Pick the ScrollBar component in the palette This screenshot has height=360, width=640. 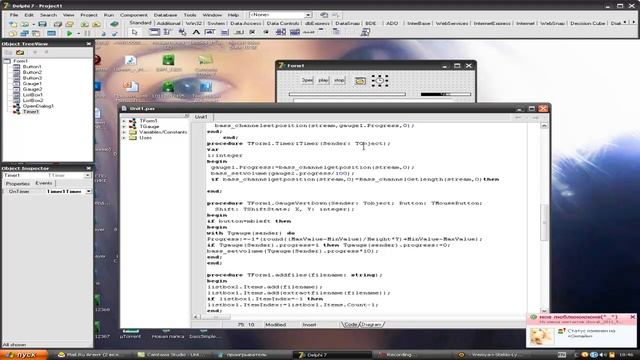pyautogui.click(x=309, y=32)
